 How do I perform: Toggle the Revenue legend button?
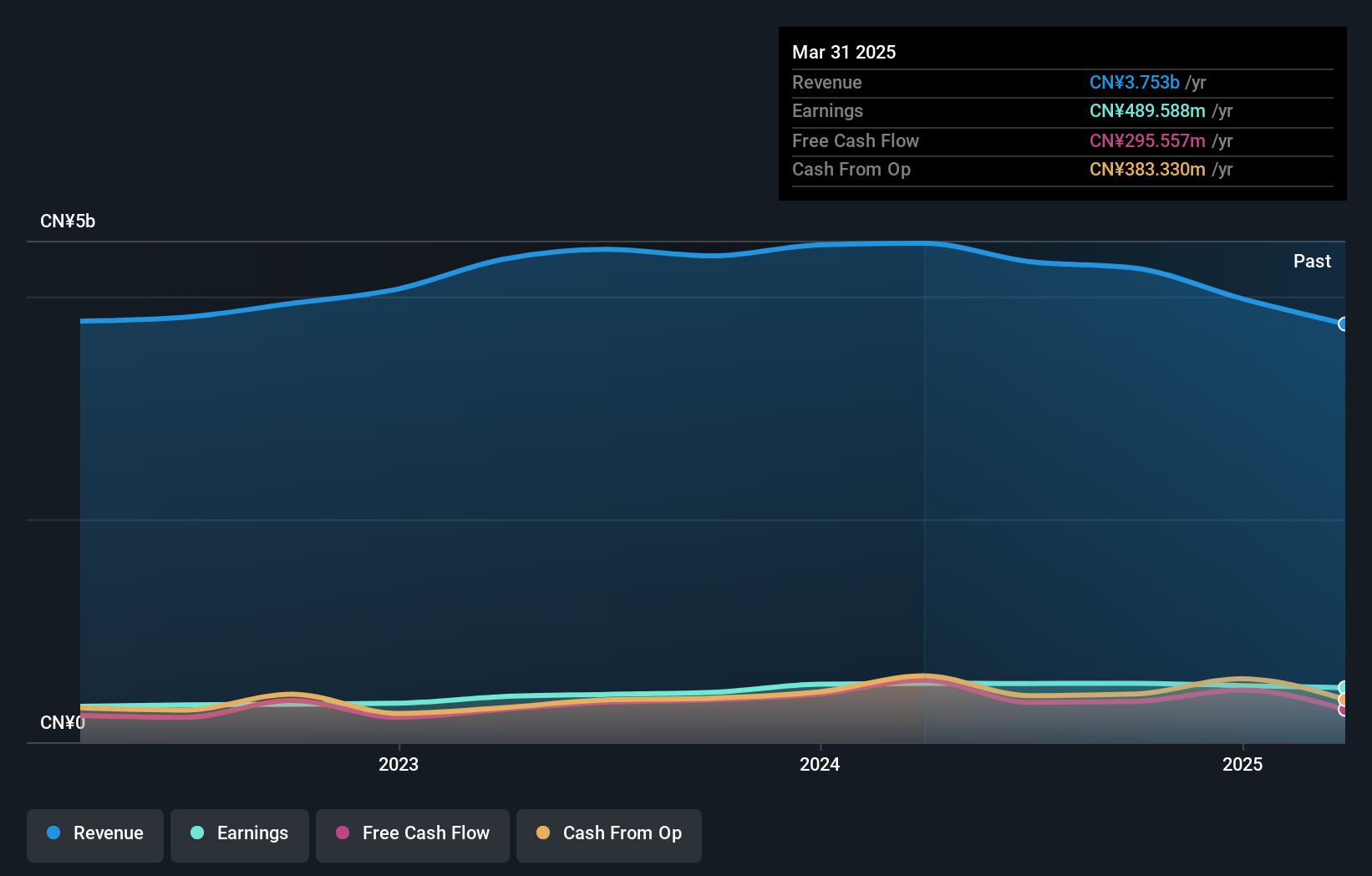click(95, 835)
